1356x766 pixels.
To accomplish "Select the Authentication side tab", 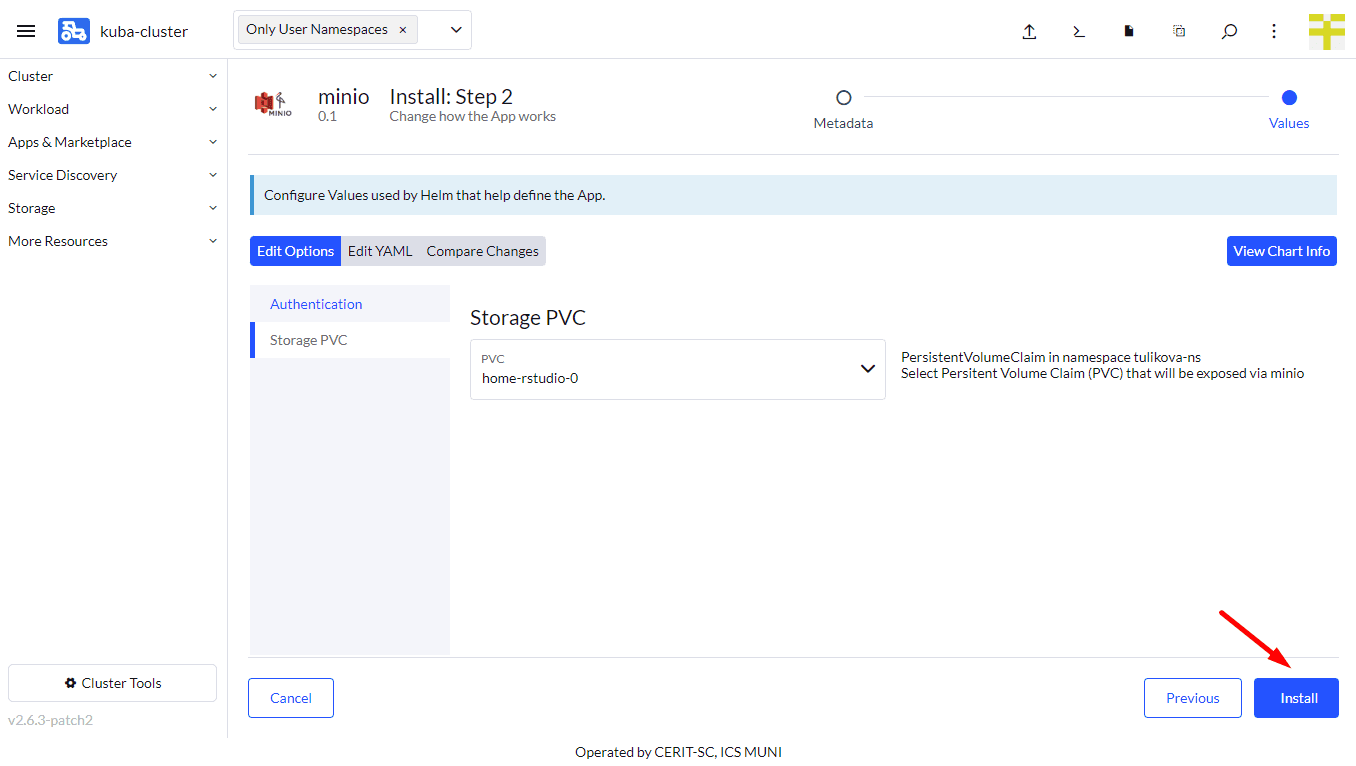I will pyautogui.click(x=316, y=304).
